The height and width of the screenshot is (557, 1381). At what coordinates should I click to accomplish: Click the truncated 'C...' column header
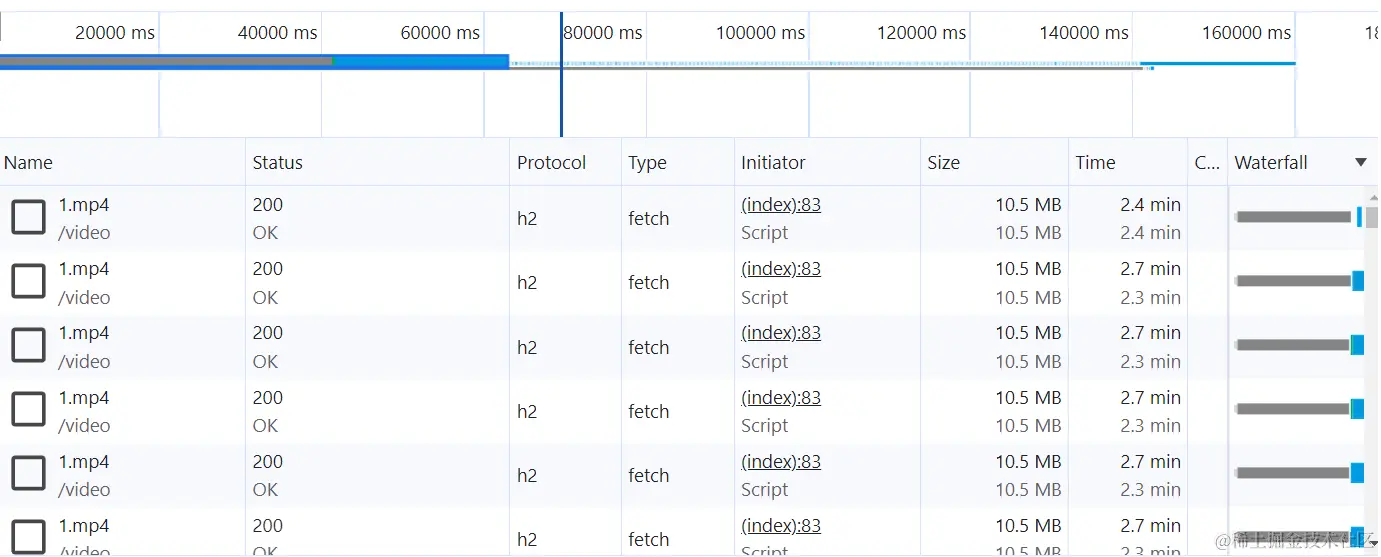pyautogui.click(x=1207, y=162)
